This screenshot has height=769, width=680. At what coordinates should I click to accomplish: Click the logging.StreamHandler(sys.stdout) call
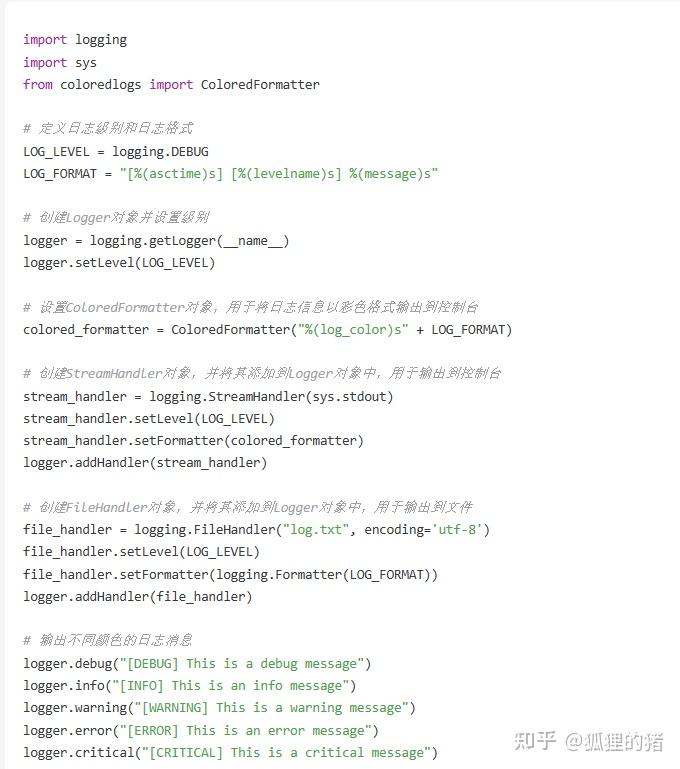[x=271, y=396]
